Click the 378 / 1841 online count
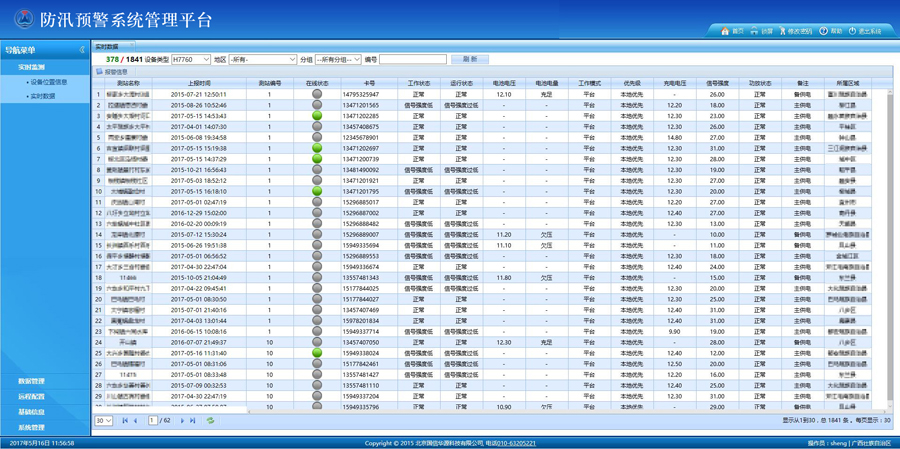 click(x=124, y=59)
